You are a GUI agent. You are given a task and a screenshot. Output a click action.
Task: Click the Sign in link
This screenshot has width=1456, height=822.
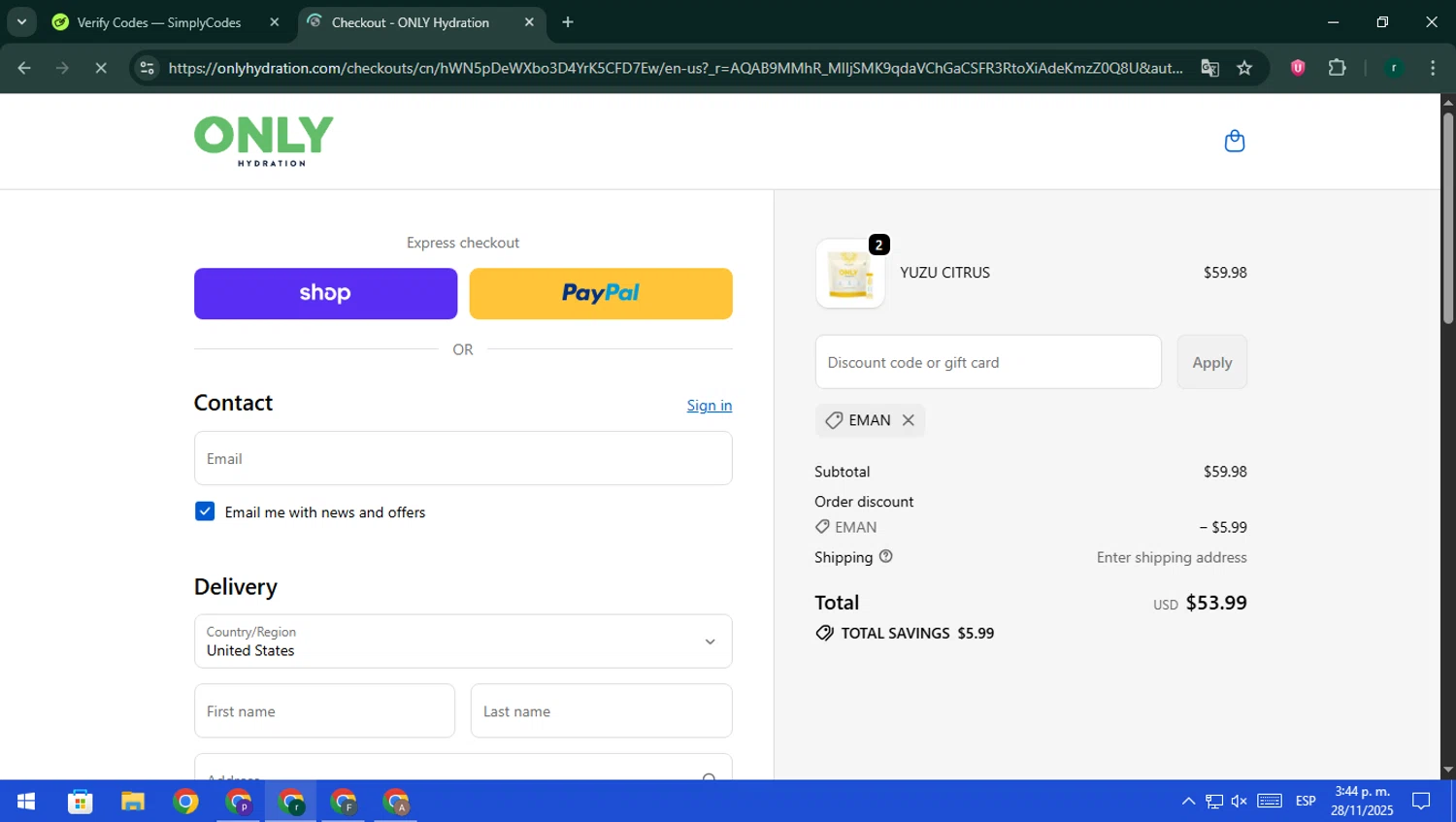(710, 406)
